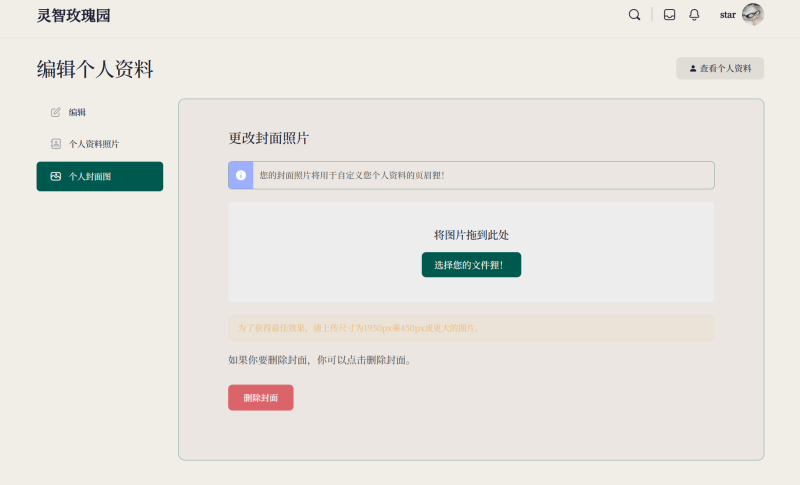Open the notifications bell icon
The width and height of the screenshot is (800, 485).
[x=694, y=15]
